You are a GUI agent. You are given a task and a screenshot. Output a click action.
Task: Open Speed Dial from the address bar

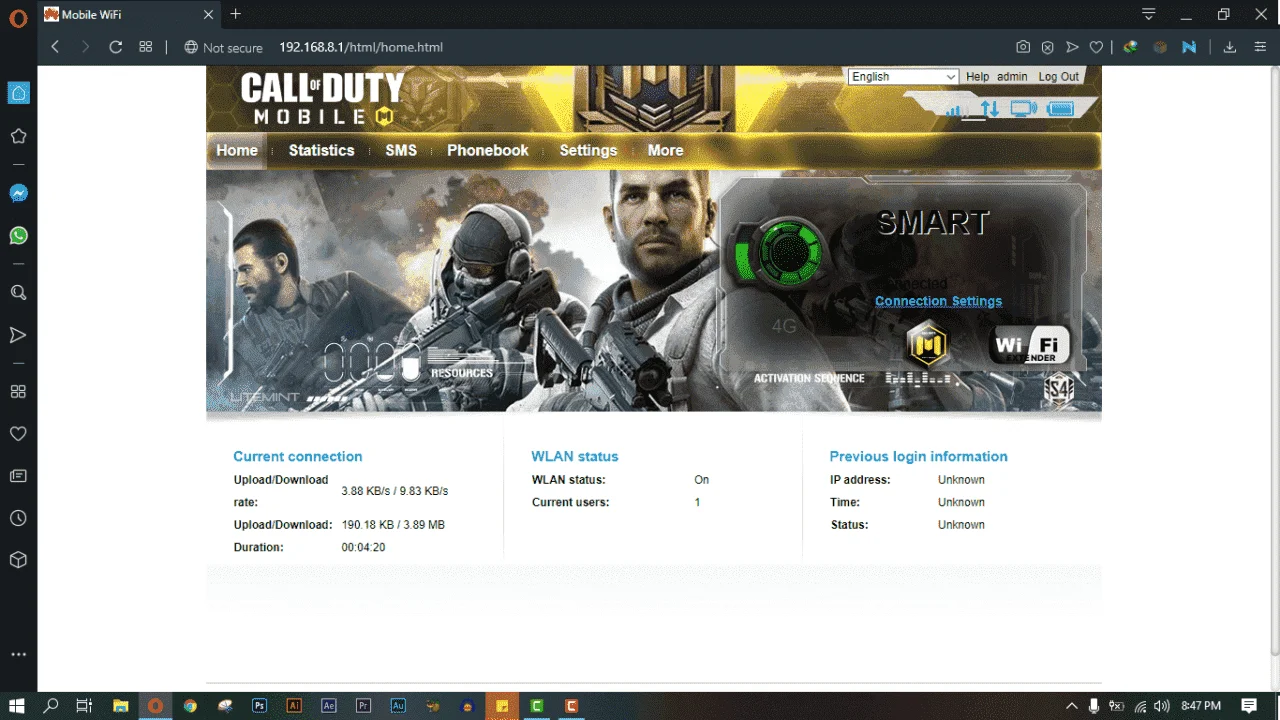pos(146,47)
